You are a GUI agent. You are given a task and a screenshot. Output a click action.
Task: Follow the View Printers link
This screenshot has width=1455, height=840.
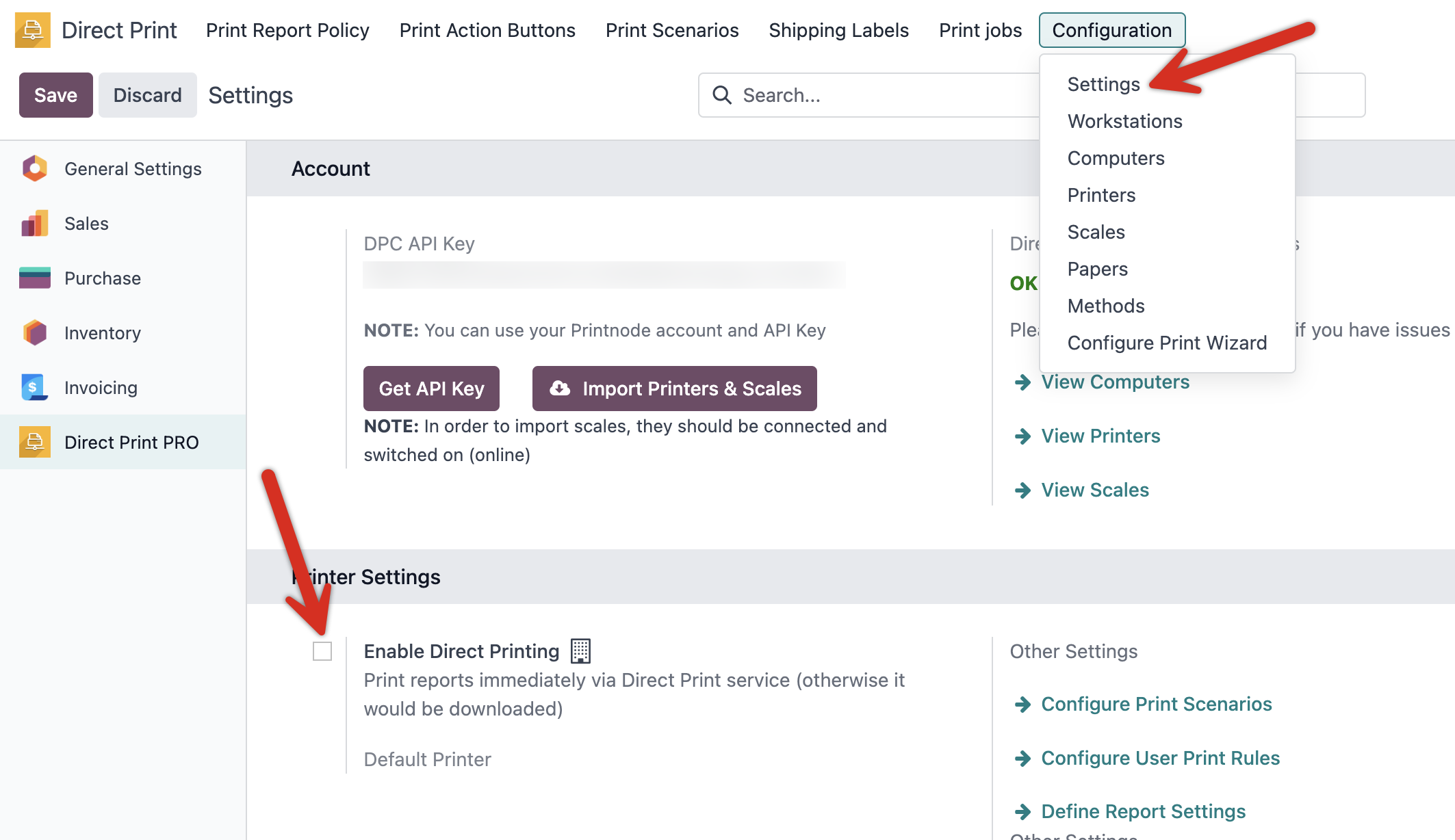click(x=1101, y=436)
